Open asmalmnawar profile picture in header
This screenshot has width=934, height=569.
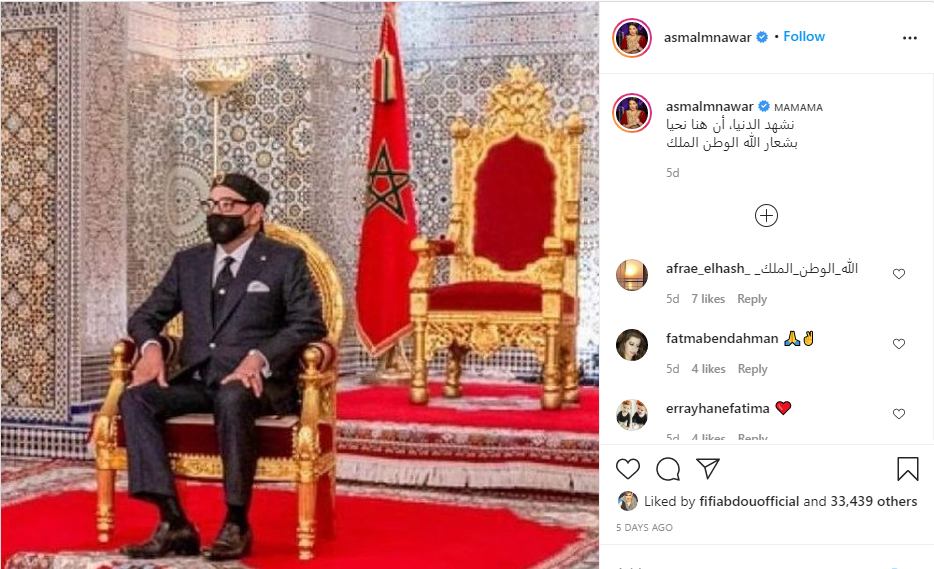(632, 38)
